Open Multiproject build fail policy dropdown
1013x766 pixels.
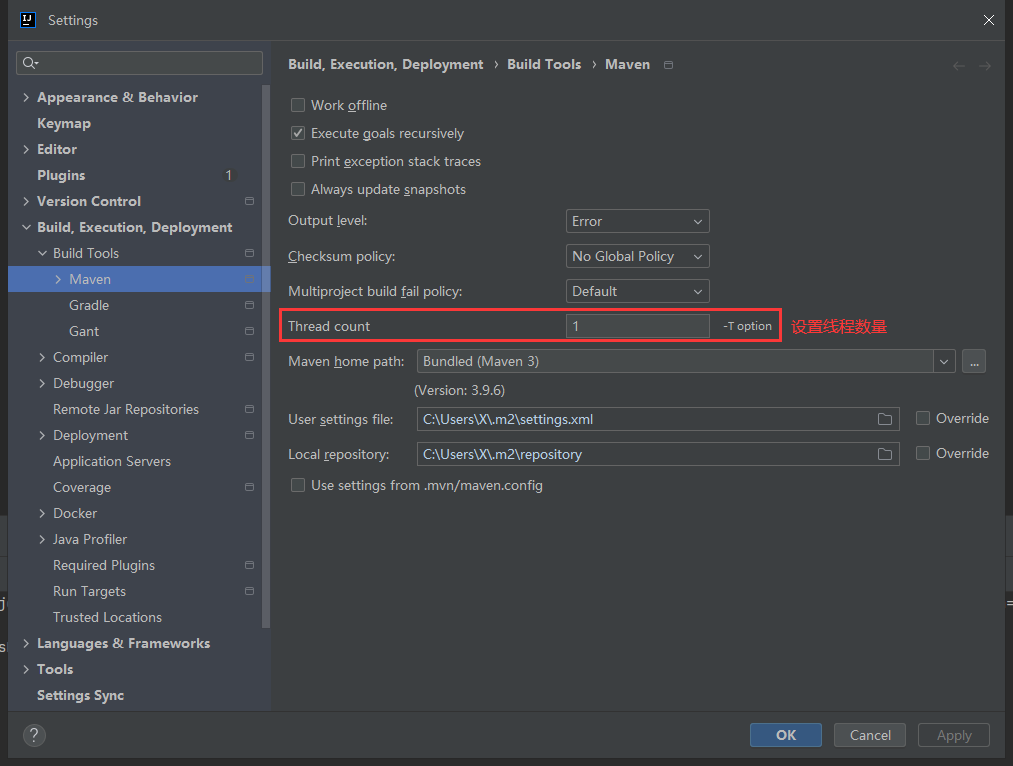coord(638,291)
